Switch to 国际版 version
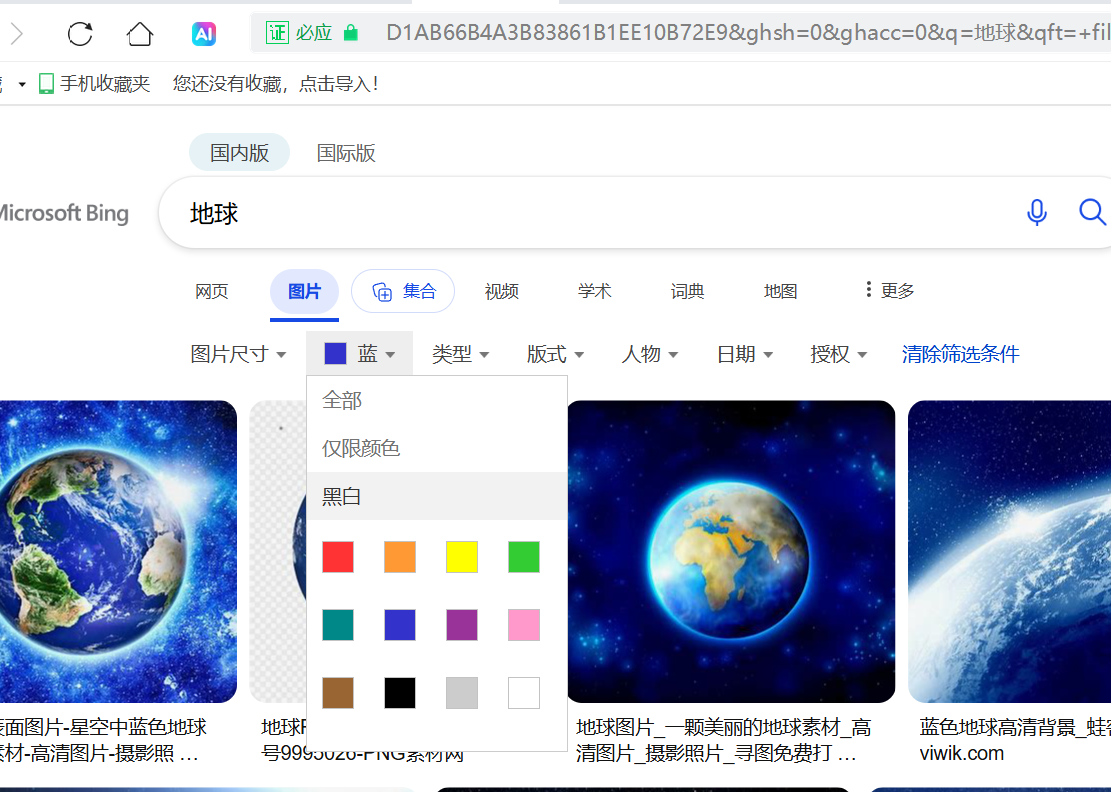 (x=346, y=152)
